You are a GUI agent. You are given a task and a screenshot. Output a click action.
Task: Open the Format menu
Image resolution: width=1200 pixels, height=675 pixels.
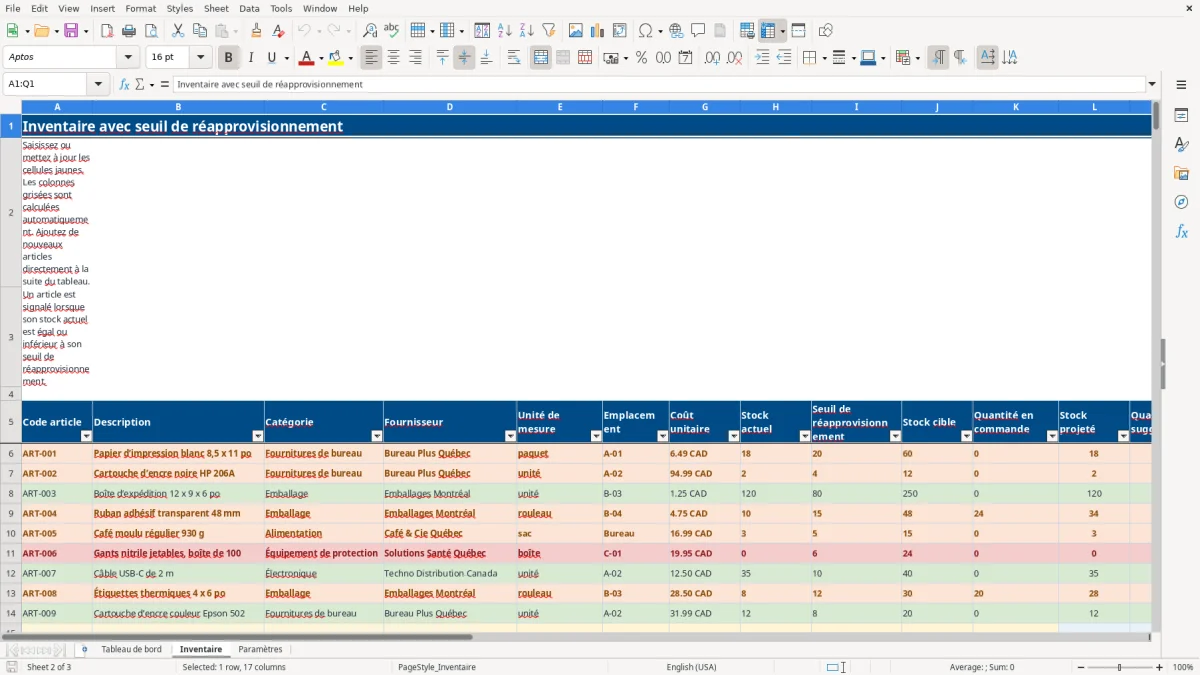click(140, 8)
